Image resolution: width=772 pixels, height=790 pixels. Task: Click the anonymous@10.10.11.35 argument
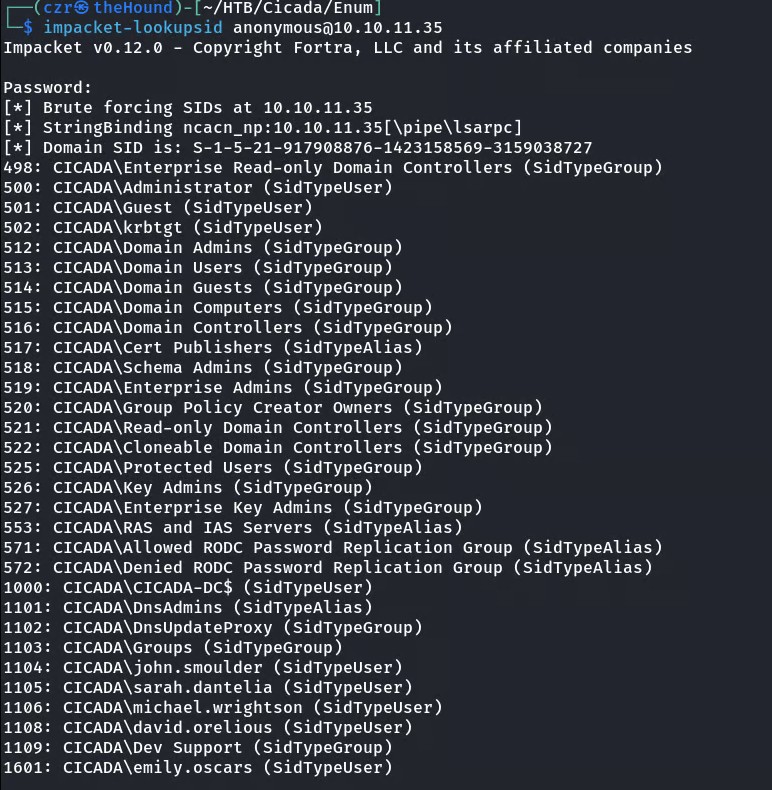click(322, 27)
